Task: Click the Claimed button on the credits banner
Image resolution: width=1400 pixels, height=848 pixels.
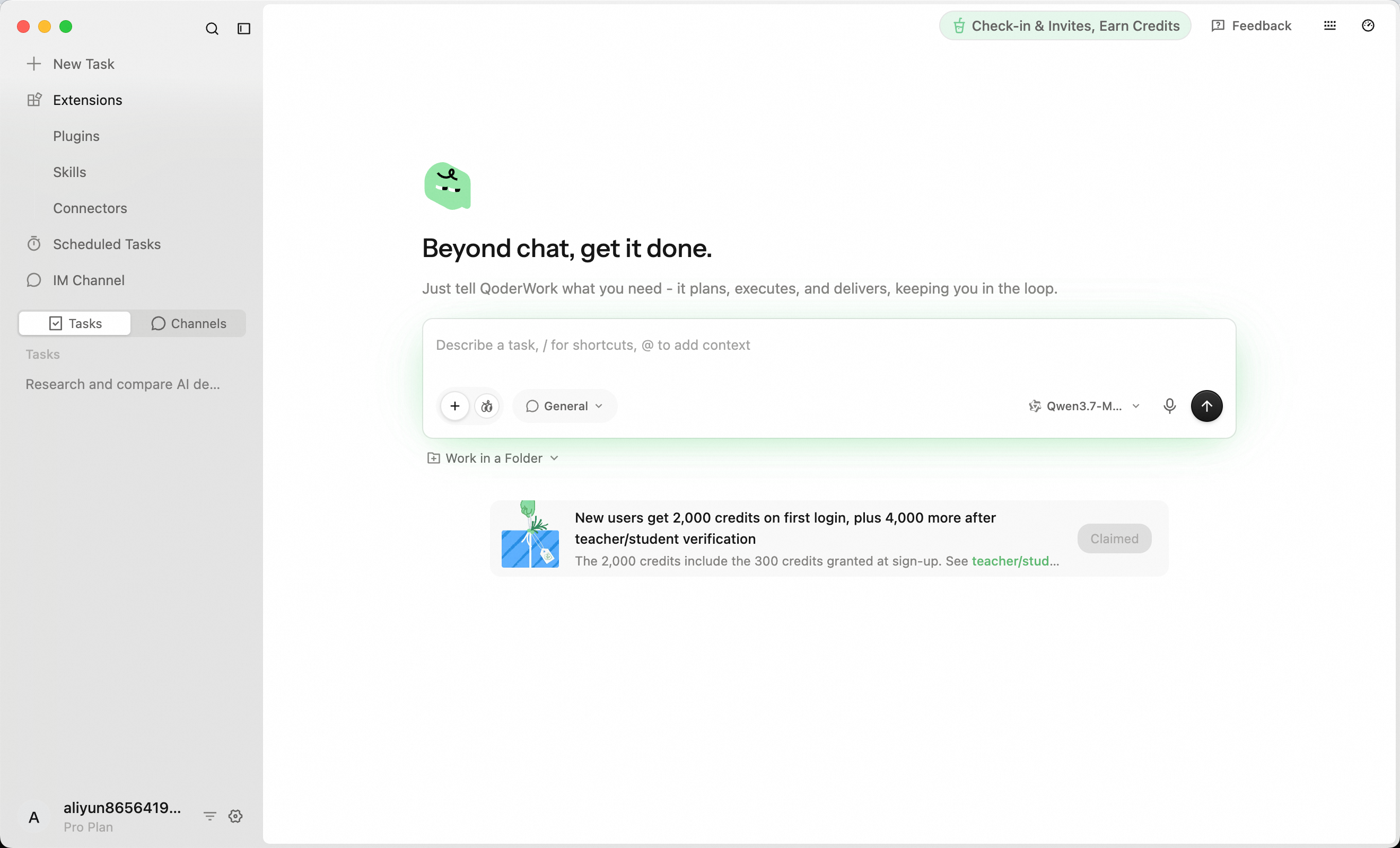Action: click(x=1114, y=538)
